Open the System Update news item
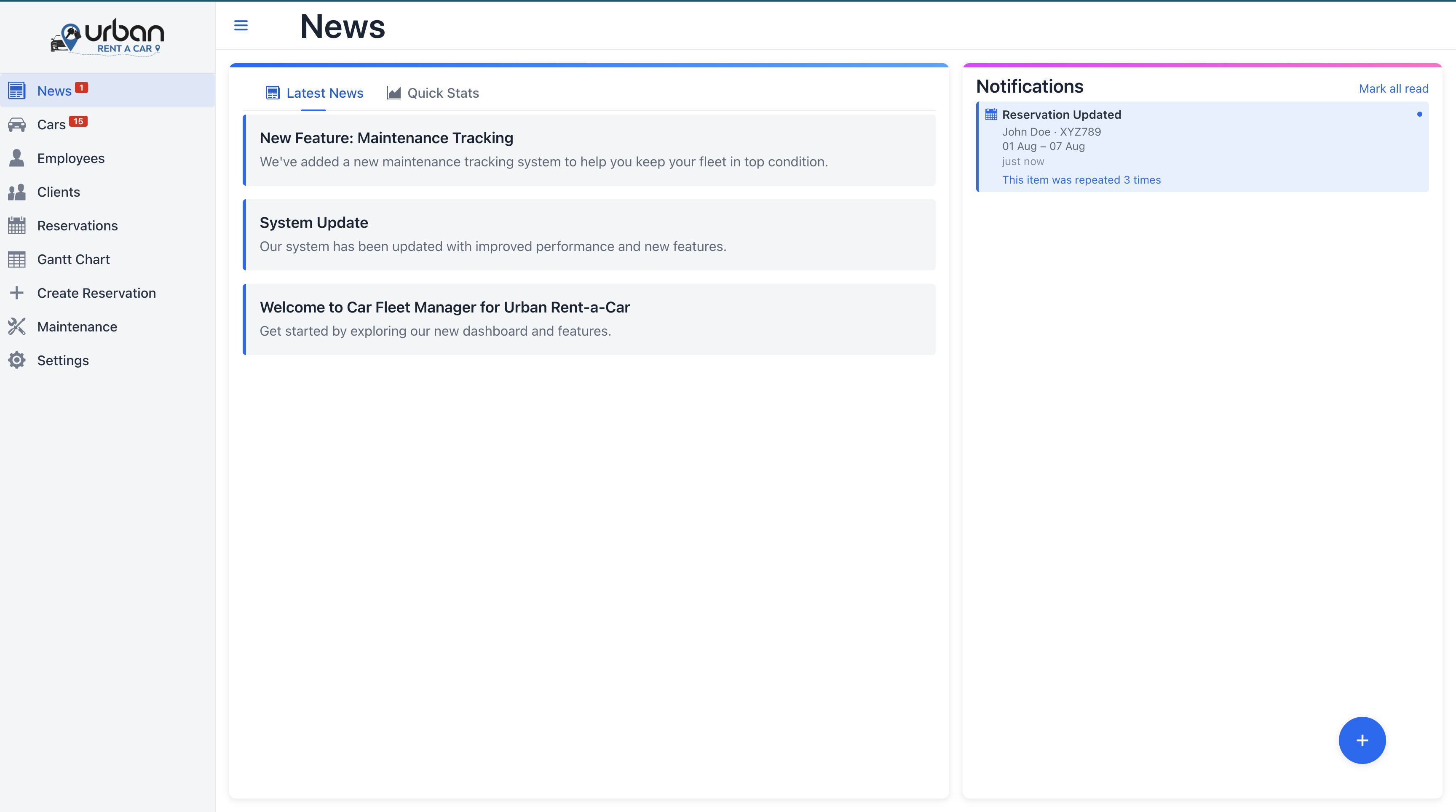 coord(589,234)
